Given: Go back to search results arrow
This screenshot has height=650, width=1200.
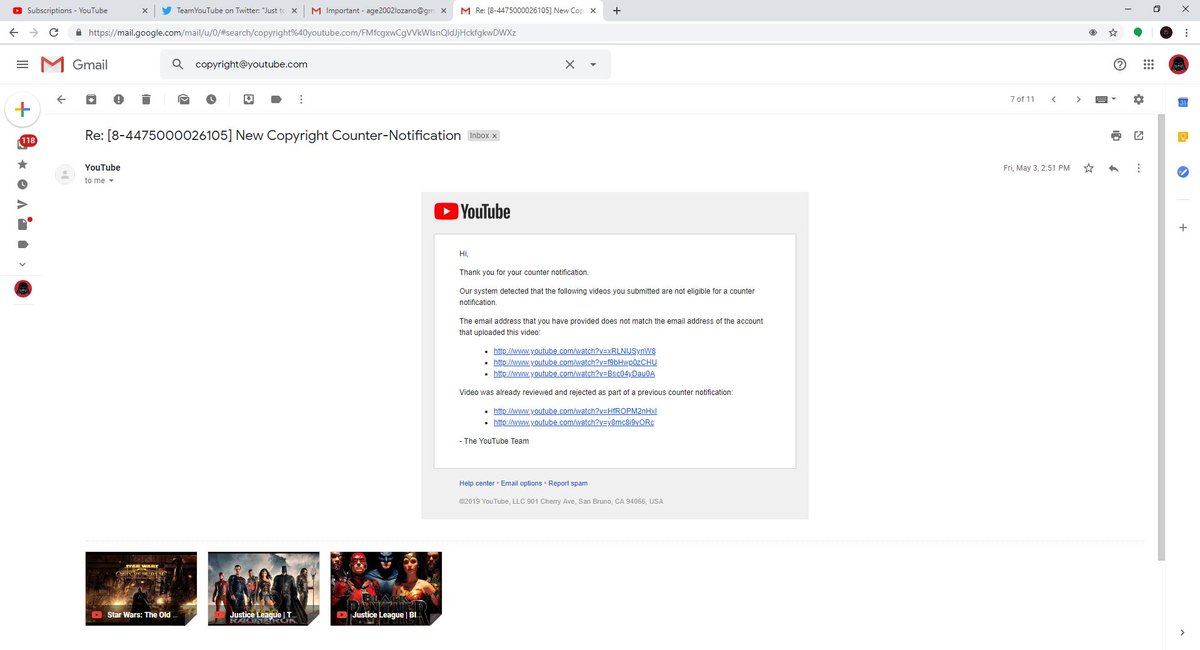Looking at the screenshot, I should point(61,99).
